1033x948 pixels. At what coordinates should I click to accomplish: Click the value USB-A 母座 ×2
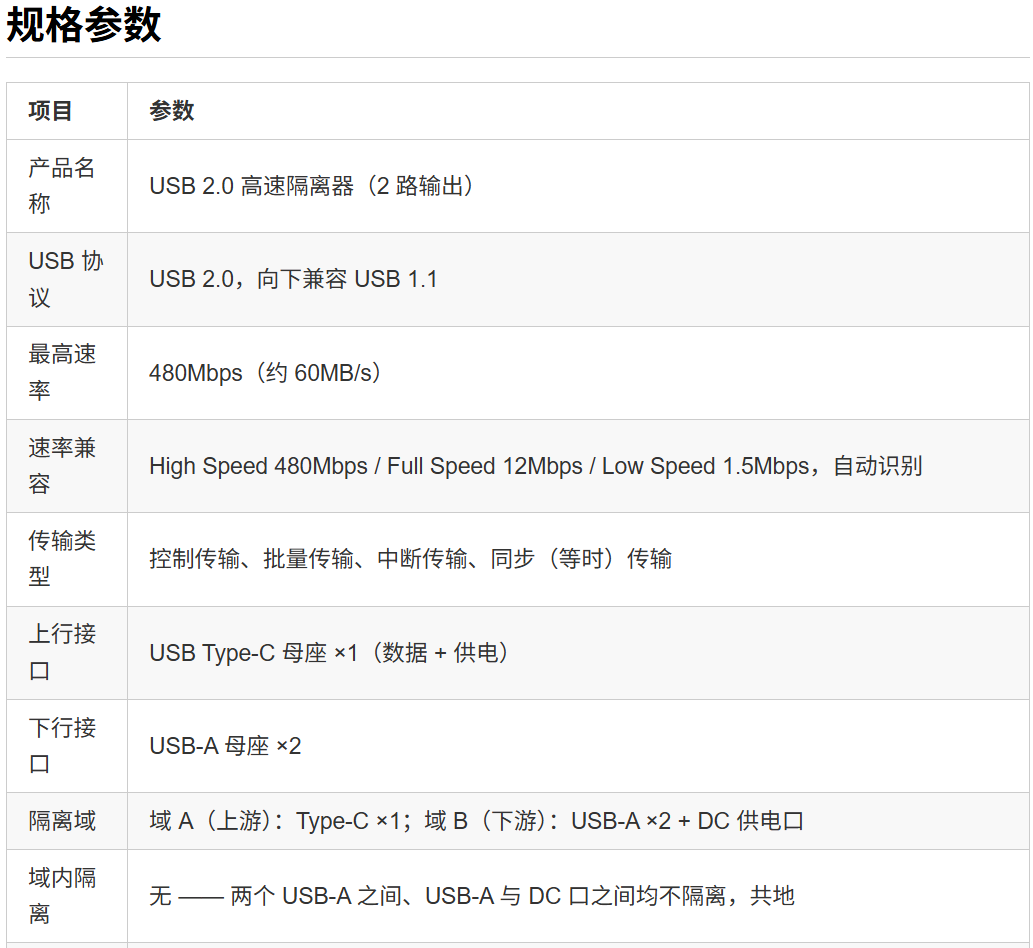coord(225,746)
